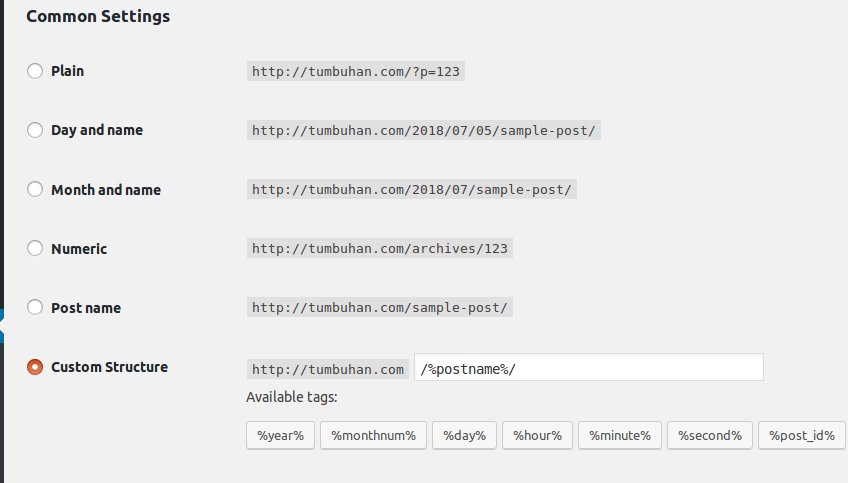Enable the Post name radio option
The height and width of the screenshot is (483, 848).
[x=35, y=308]
